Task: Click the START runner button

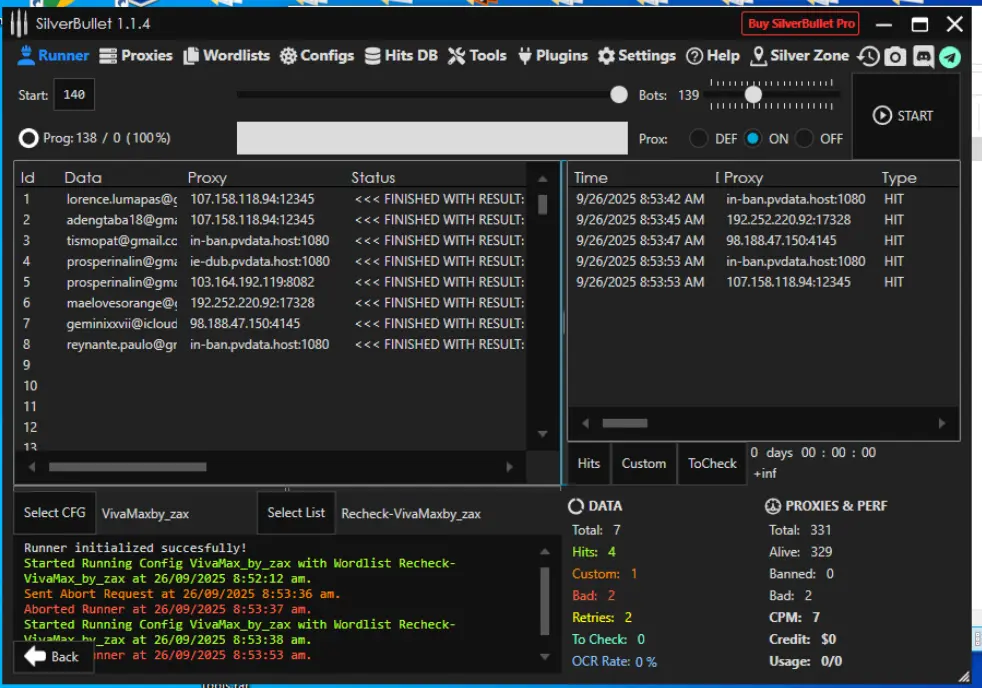Action: (904, 116)
